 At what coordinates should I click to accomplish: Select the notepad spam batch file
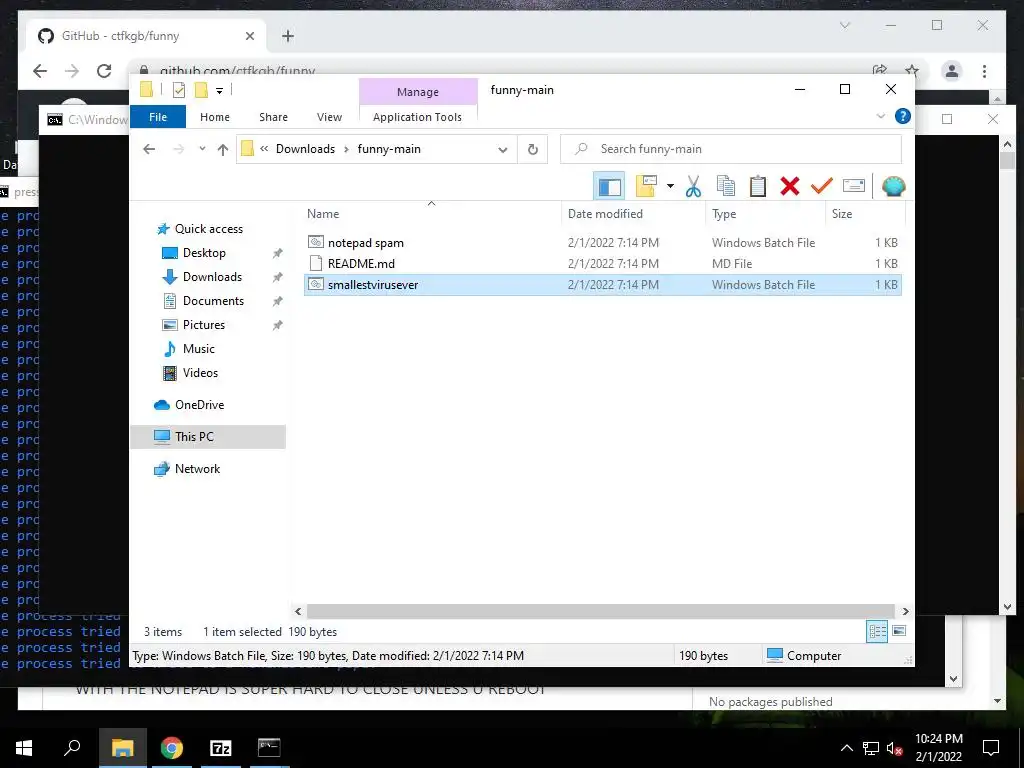602,242
